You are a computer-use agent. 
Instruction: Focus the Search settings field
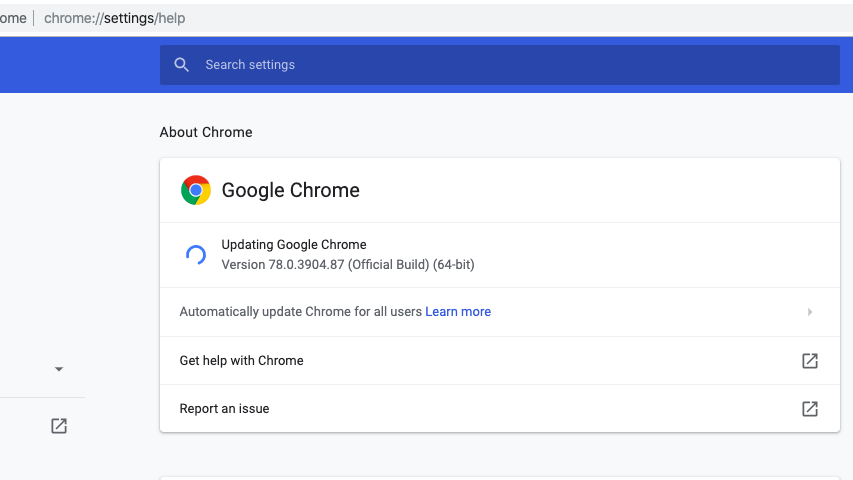[x=499, y=65]
